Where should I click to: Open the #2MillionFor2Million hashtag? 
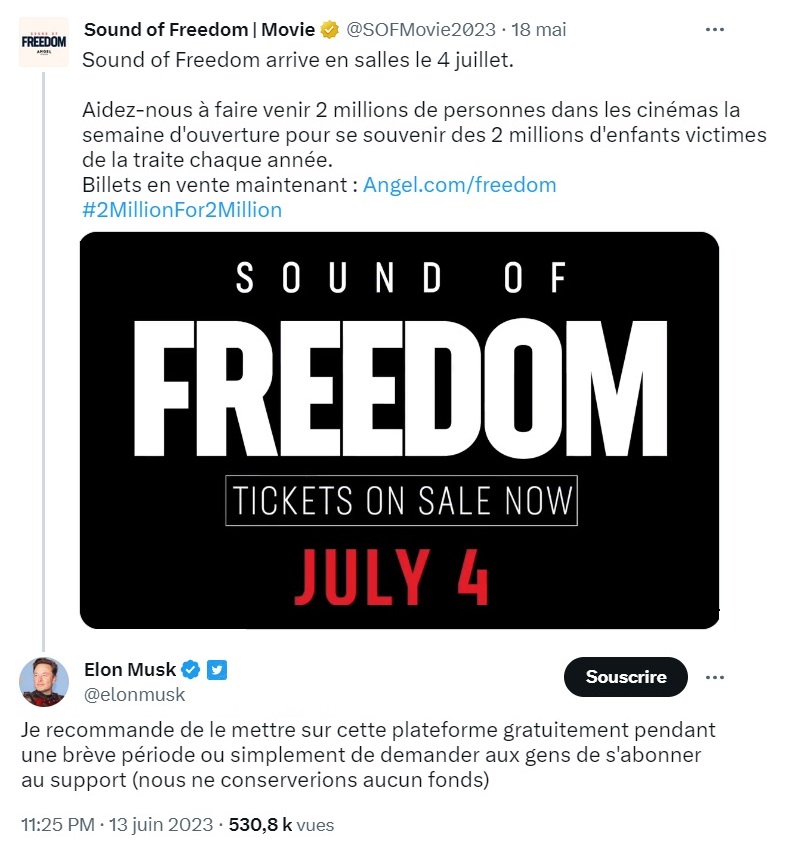tap(182, 210)
